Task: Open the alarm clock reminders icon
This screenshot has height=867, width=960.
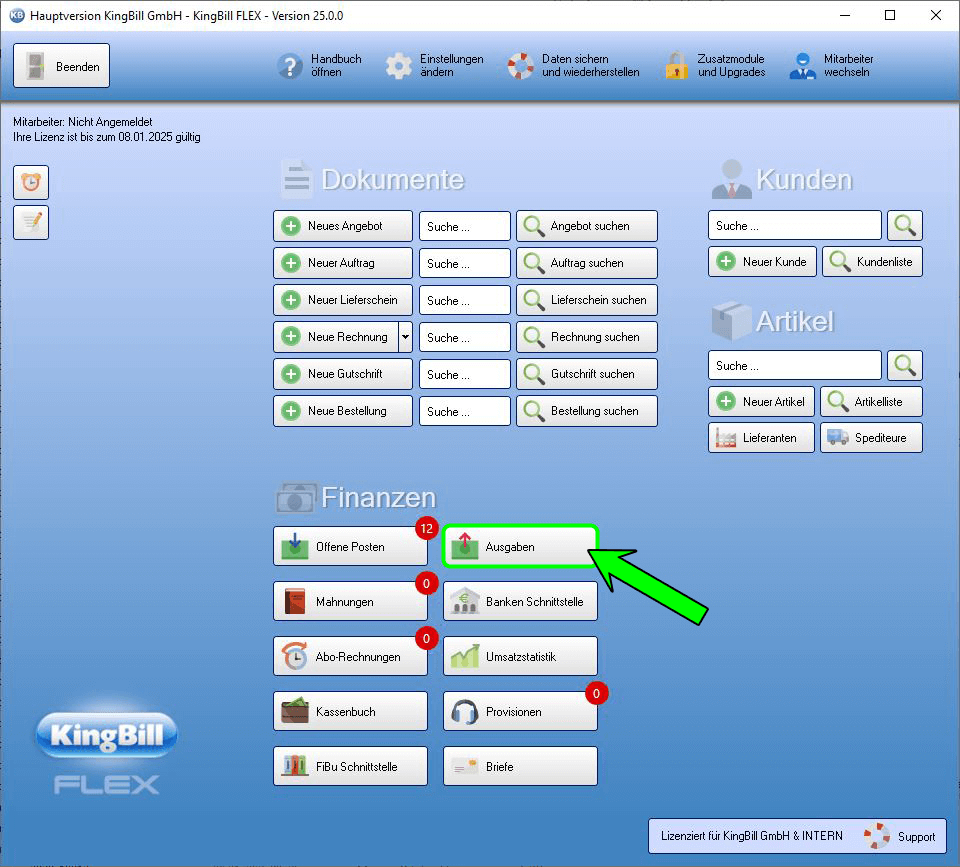Action: 31,182
